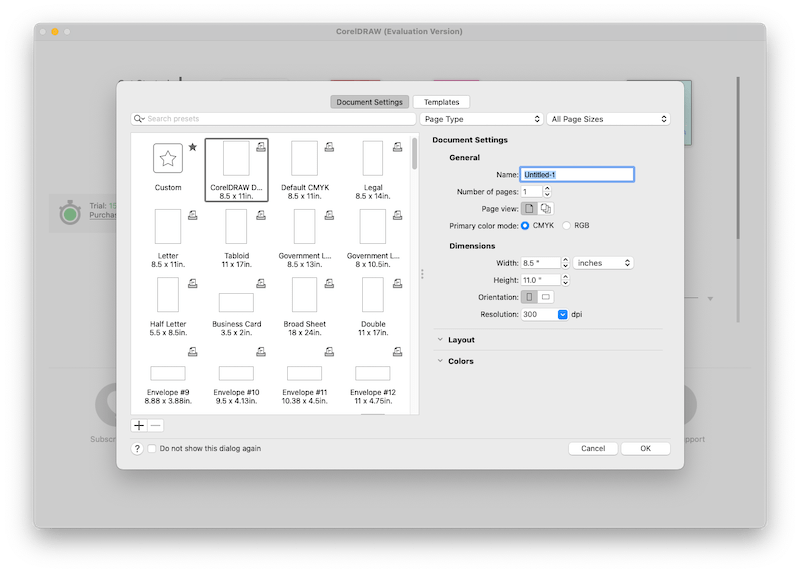Select the Custom preset star icon

(x=168, y=159)
